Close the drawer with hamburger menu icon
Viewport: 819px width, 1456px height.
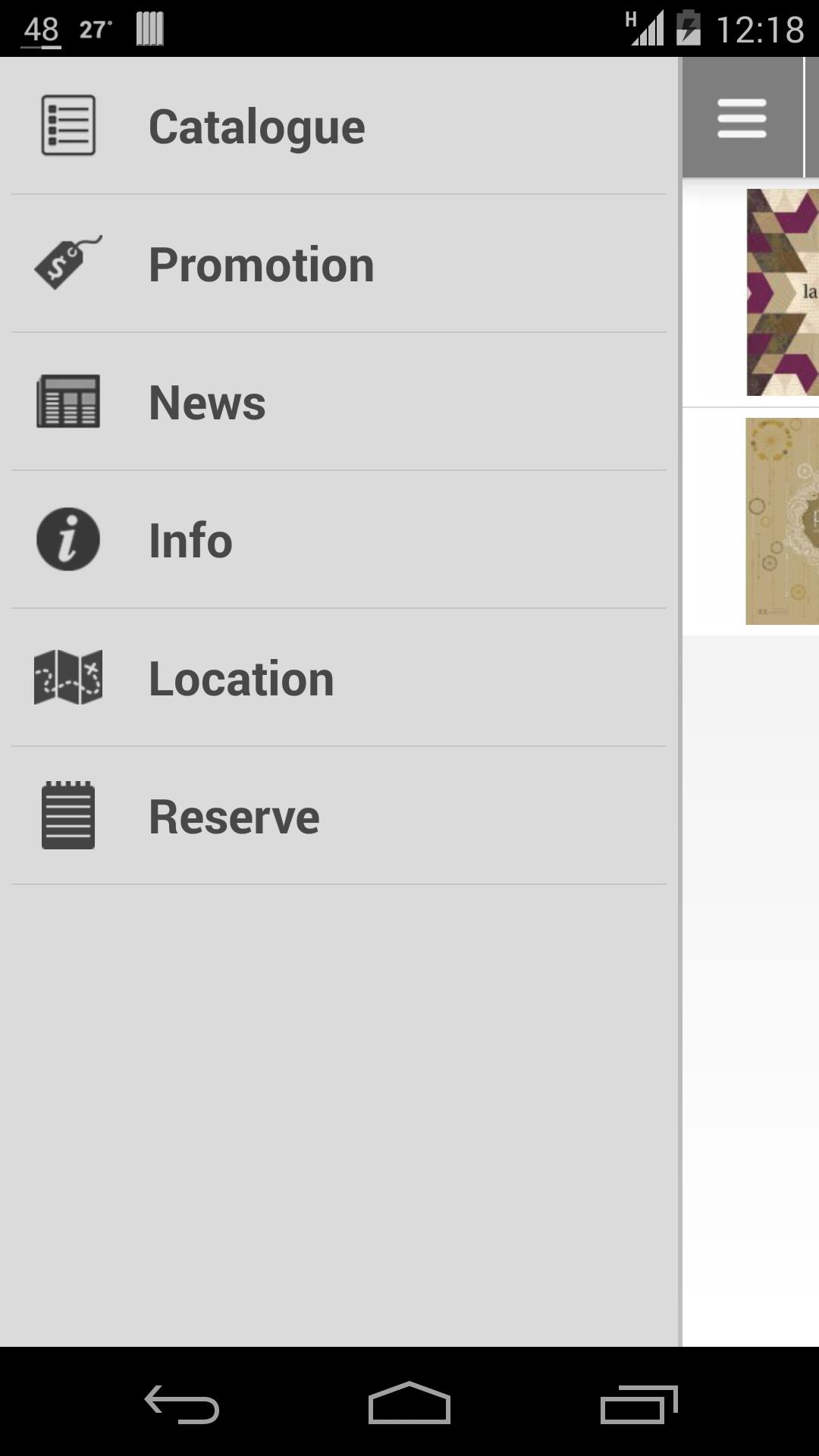click(742, 118)
